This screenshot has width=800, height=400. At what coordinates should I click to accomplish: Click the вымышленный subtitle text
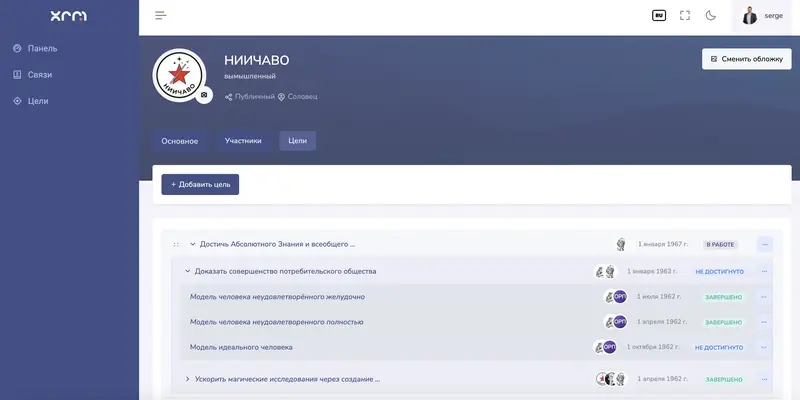click(250, 76)
